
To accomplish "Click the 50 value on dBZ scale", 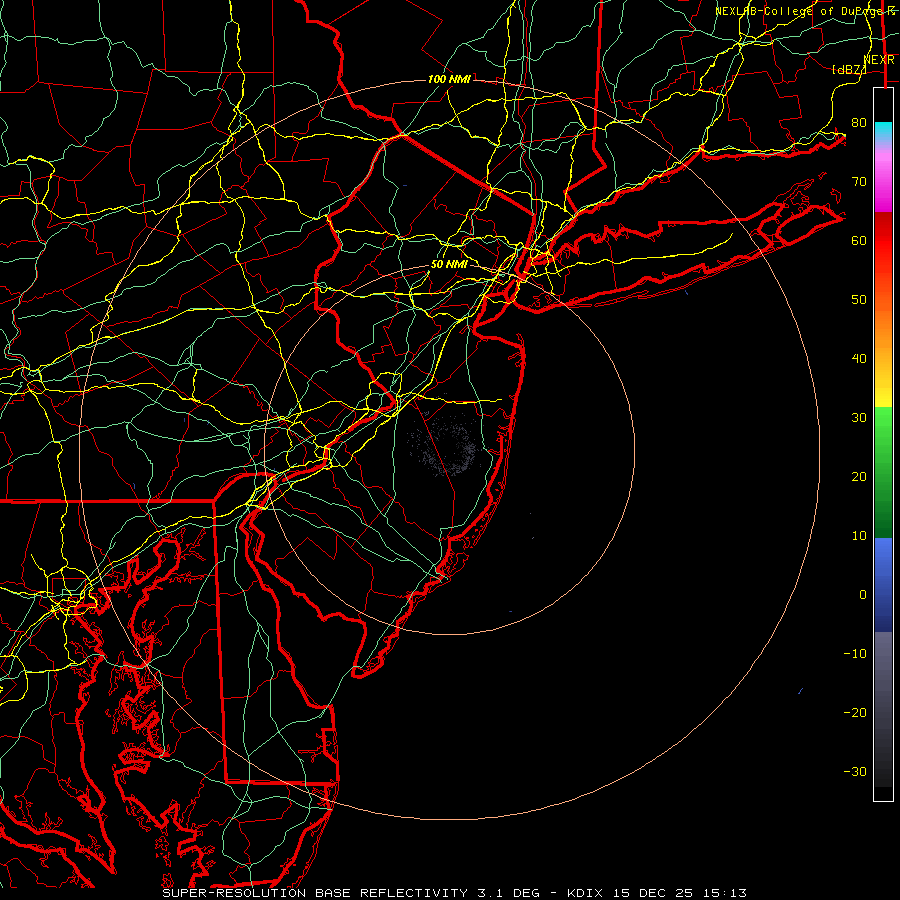I will tap(859, 300).
